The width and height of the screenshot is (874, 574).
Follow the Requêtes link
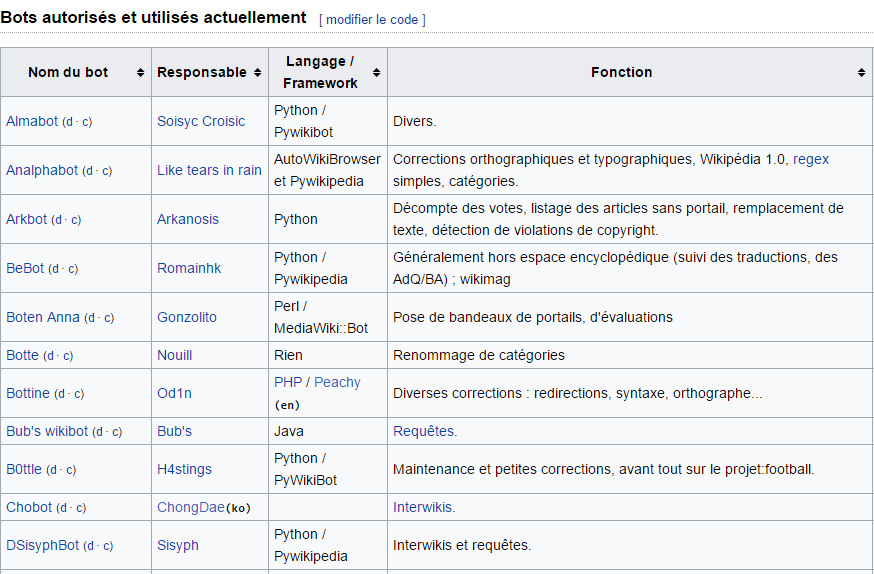pyautogui.click(x=424, y=431)
